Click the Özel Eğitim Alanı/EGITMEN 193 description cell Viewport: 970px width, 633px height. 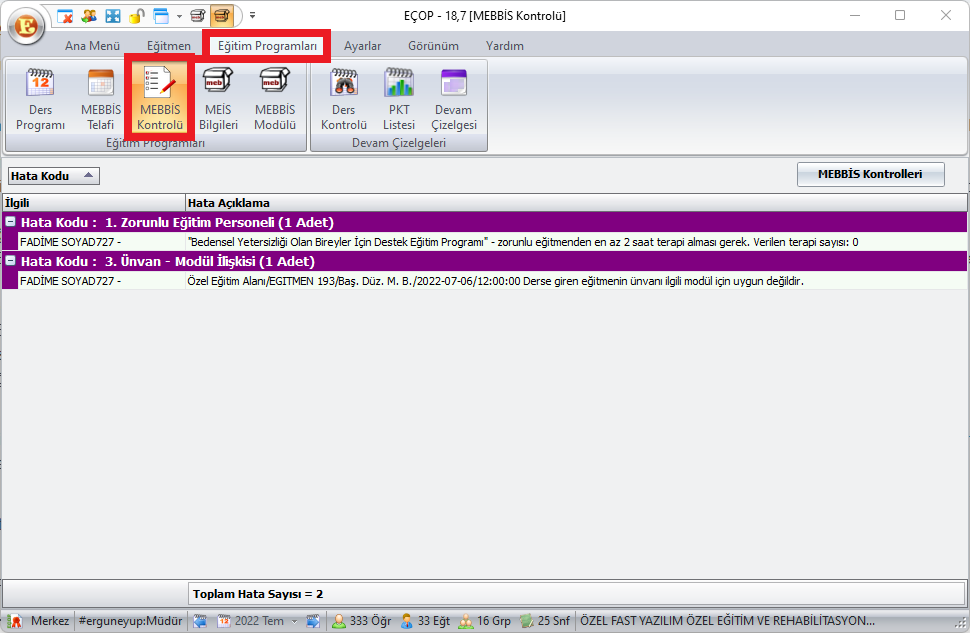point(576,281)
